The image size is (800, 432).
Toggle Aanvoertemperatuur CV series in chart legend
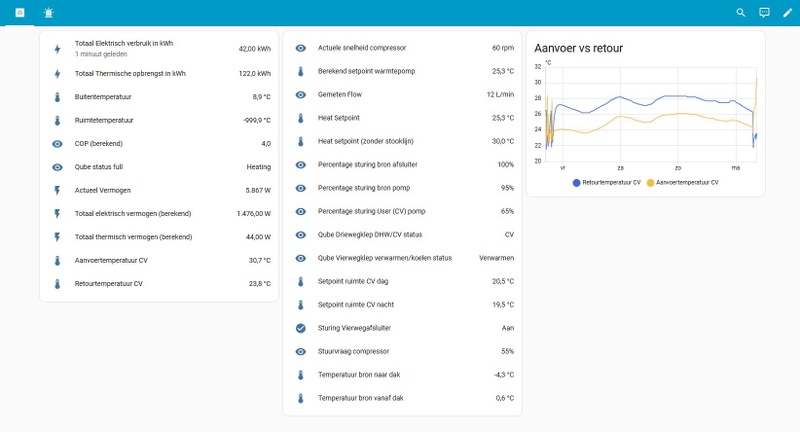coord(684,183)
